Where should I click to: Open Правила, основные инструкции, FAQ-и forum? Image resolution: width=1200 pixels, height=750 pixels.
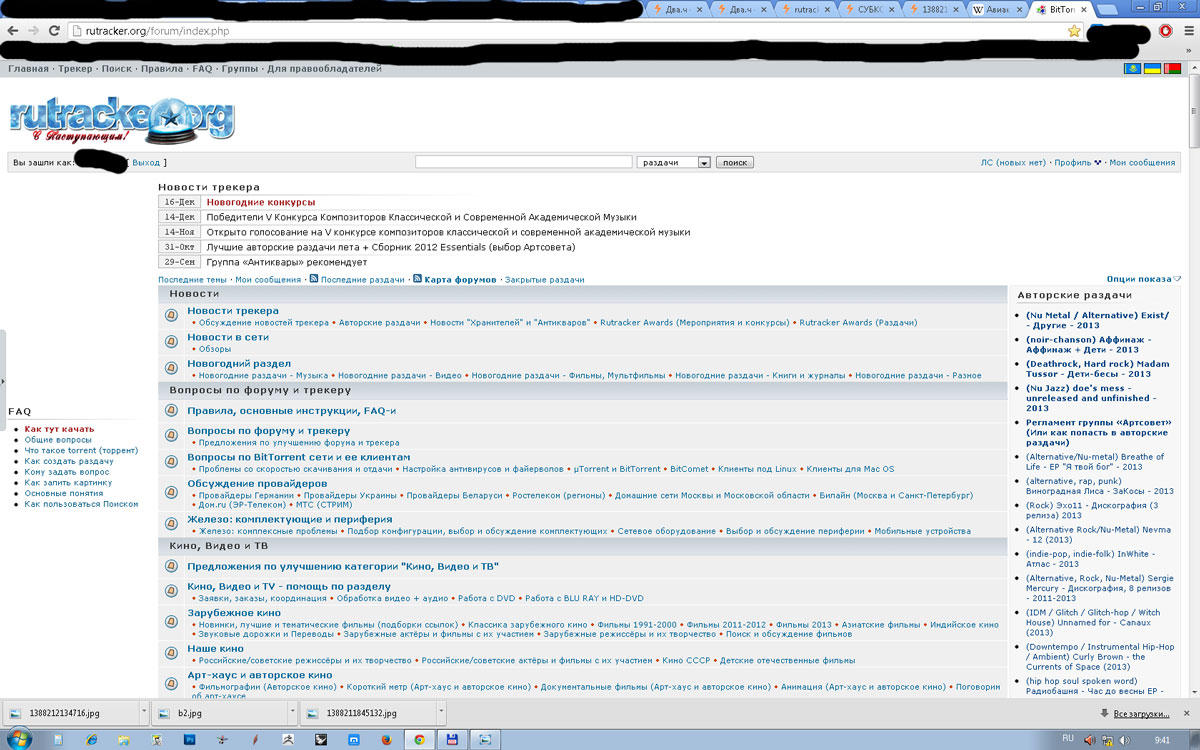pyautogui.click(x=292, y=411)
